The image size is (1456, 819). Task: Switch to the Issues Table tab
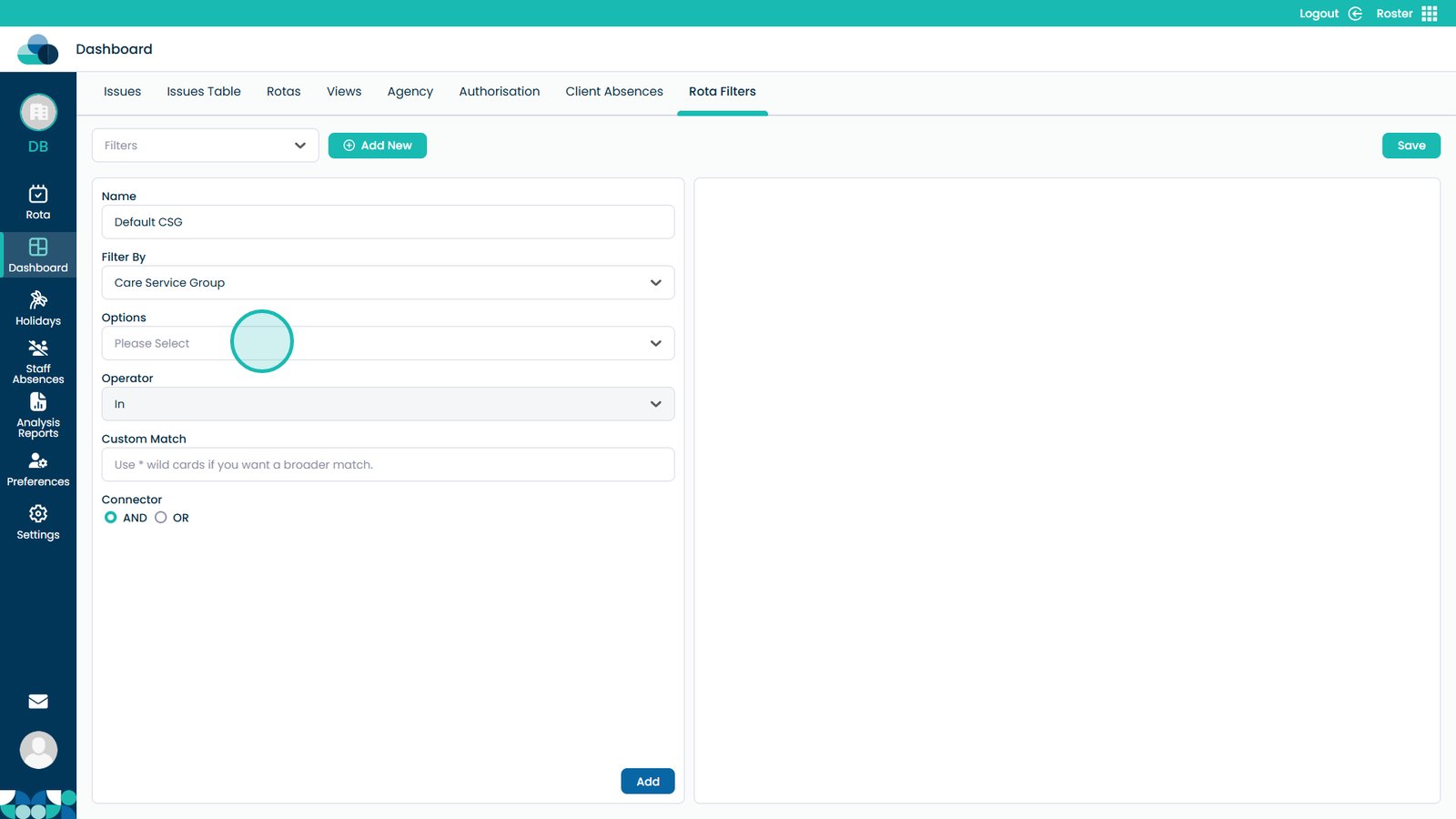click(204, 92)
